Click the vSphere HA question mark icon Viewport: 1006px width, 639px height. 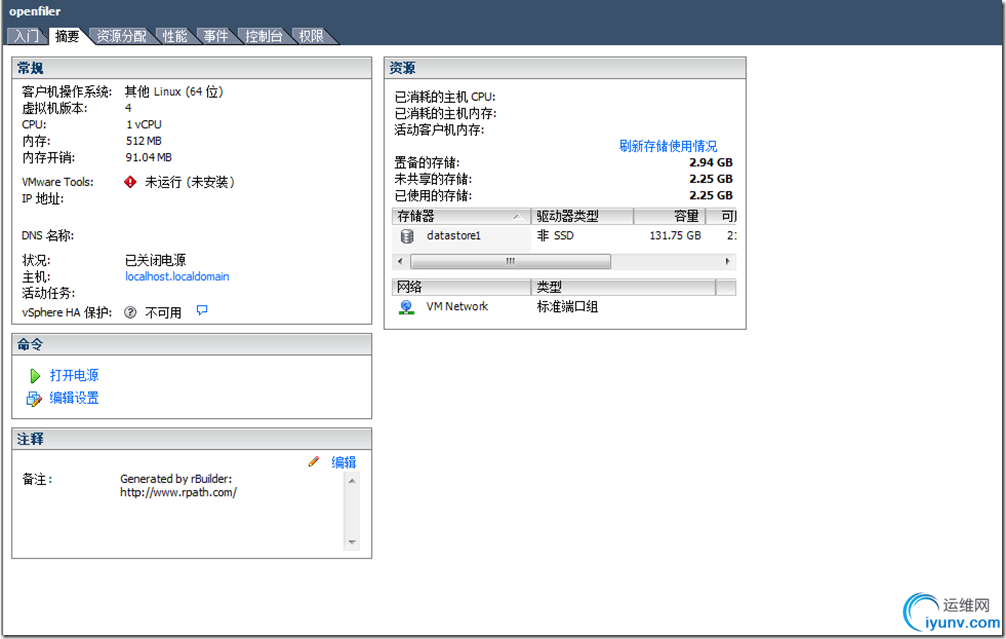click(130, 312)
